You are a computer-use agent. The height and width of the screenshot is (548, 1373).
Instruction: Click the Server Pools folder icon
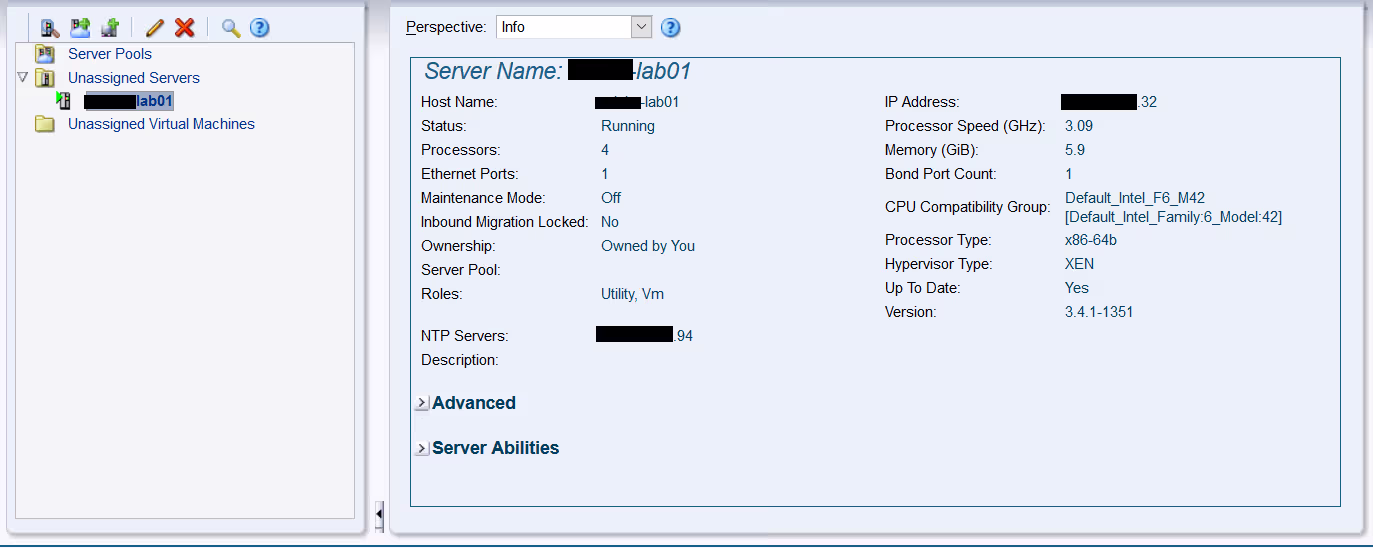pos(45,54)
